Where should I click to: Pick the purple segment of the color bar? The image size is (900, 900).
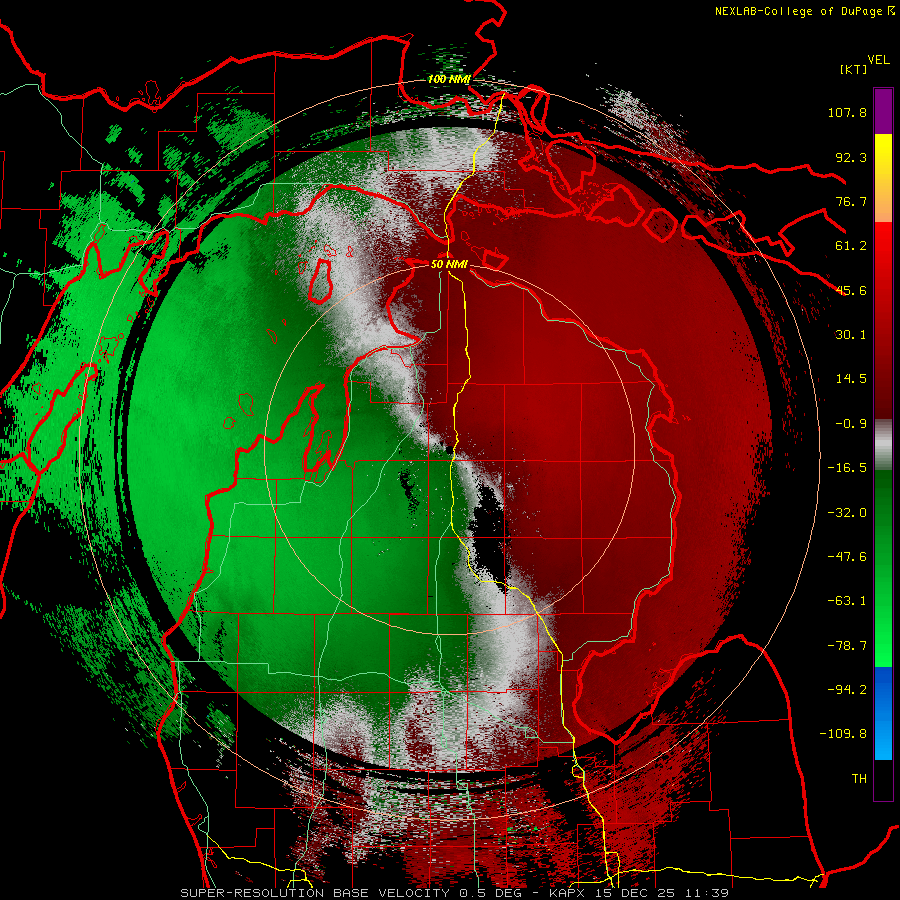pyautogui.click(x=883, y=111)
